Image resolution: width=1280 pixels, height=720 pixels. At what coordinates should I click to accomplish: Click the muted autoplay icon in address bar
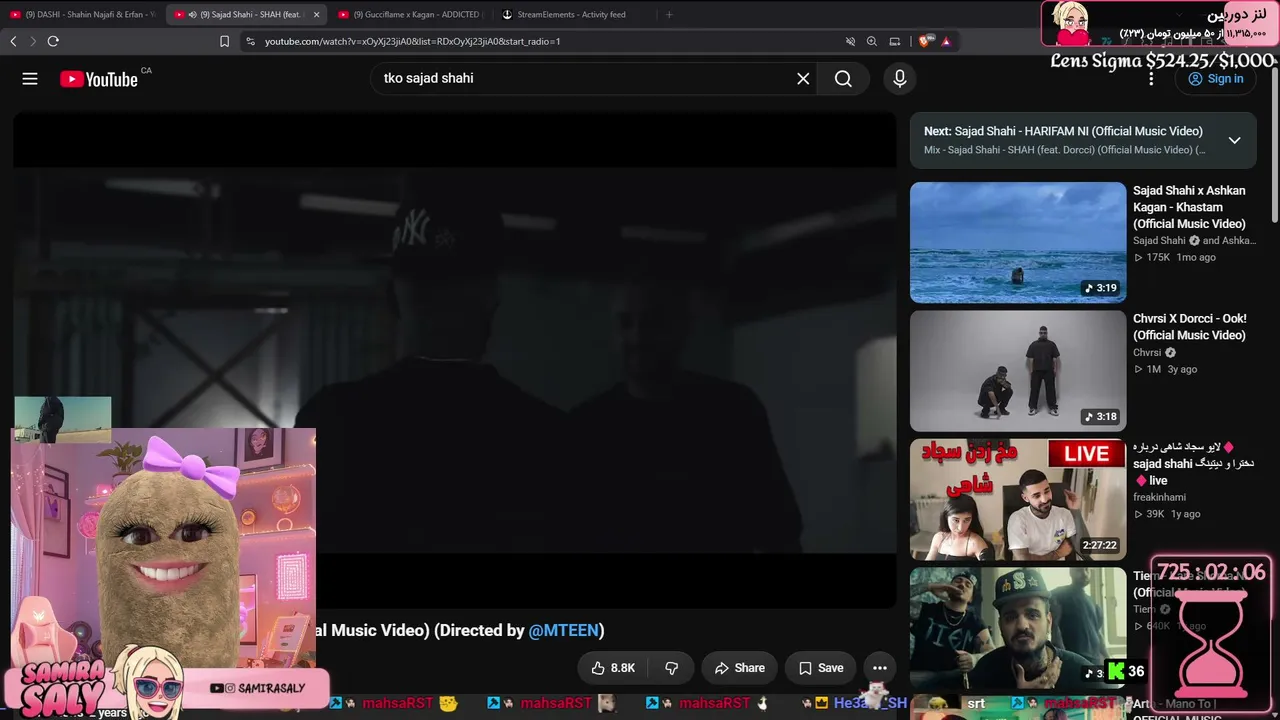850,41
